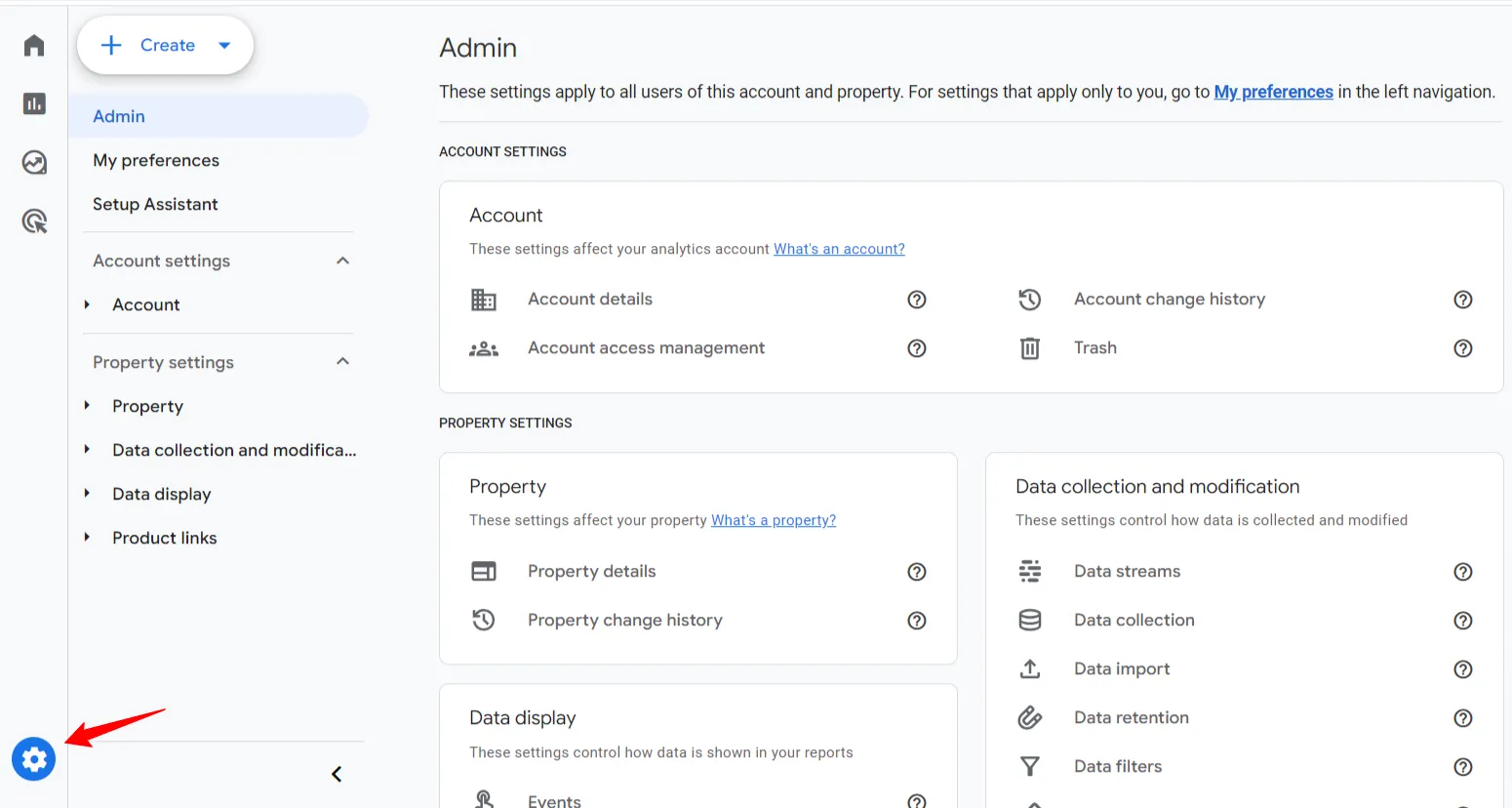
Task: Expand the Product links tree arrow
Action: tap(87, 538)
